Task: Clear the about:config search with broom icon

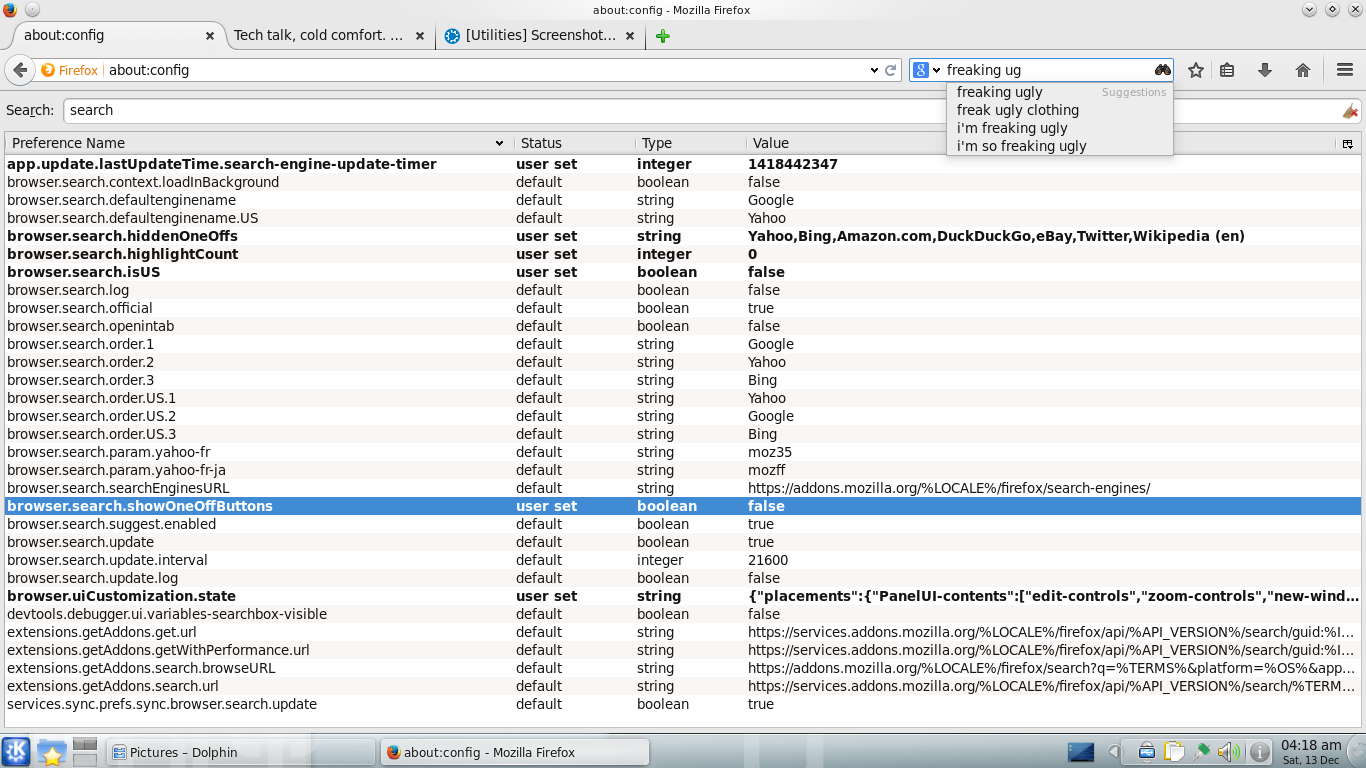Action: [1350, 111]
